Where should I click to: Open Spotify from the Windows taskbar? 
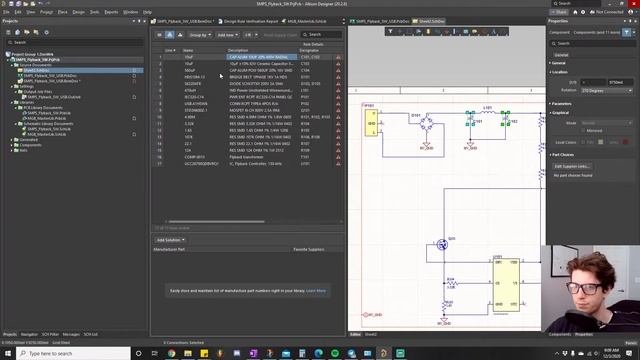[335, 353]
